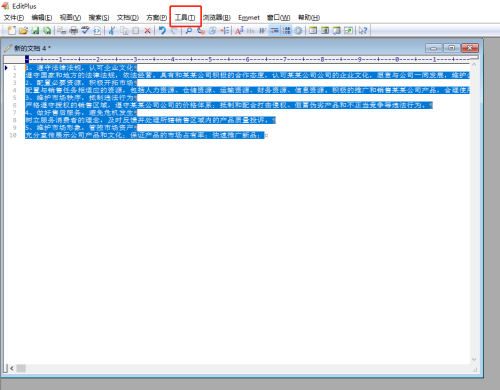
Task: Click the vertical scrollbar down arrow
Action: tap(474, 359)
